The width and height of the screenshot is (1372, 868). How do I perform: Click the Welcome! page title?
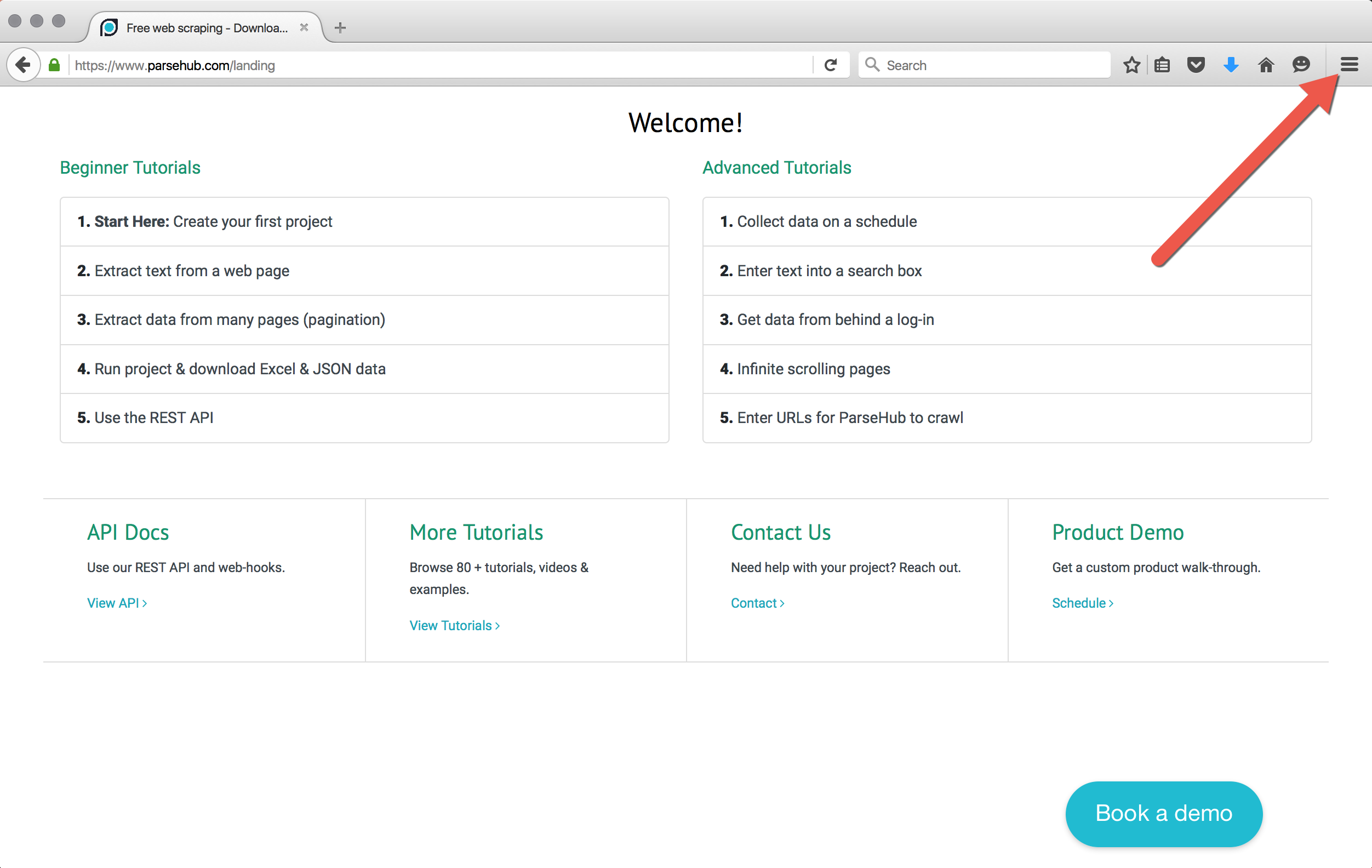[x=685, y=123]
